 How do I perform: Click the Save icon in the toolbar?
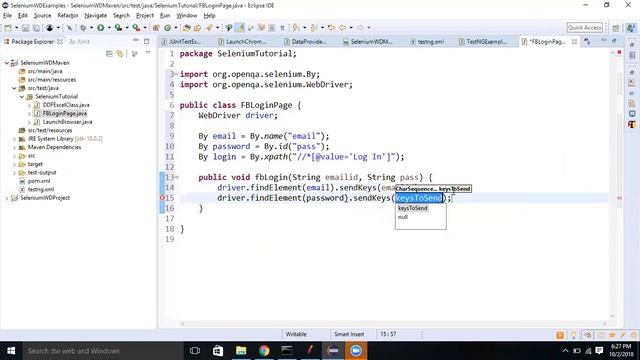[25, 28]
